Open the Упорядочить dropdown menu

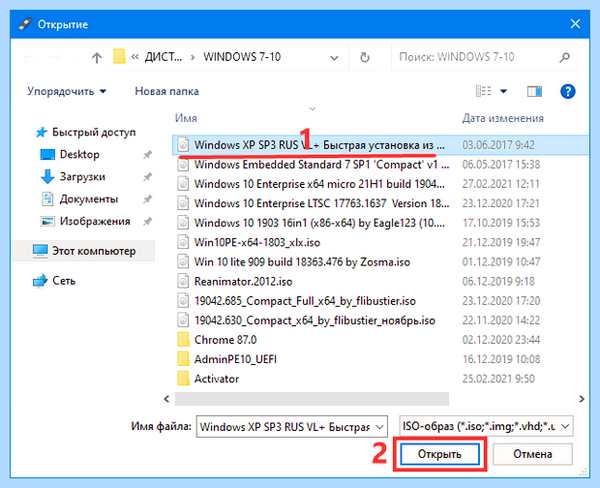click(67, 91)
